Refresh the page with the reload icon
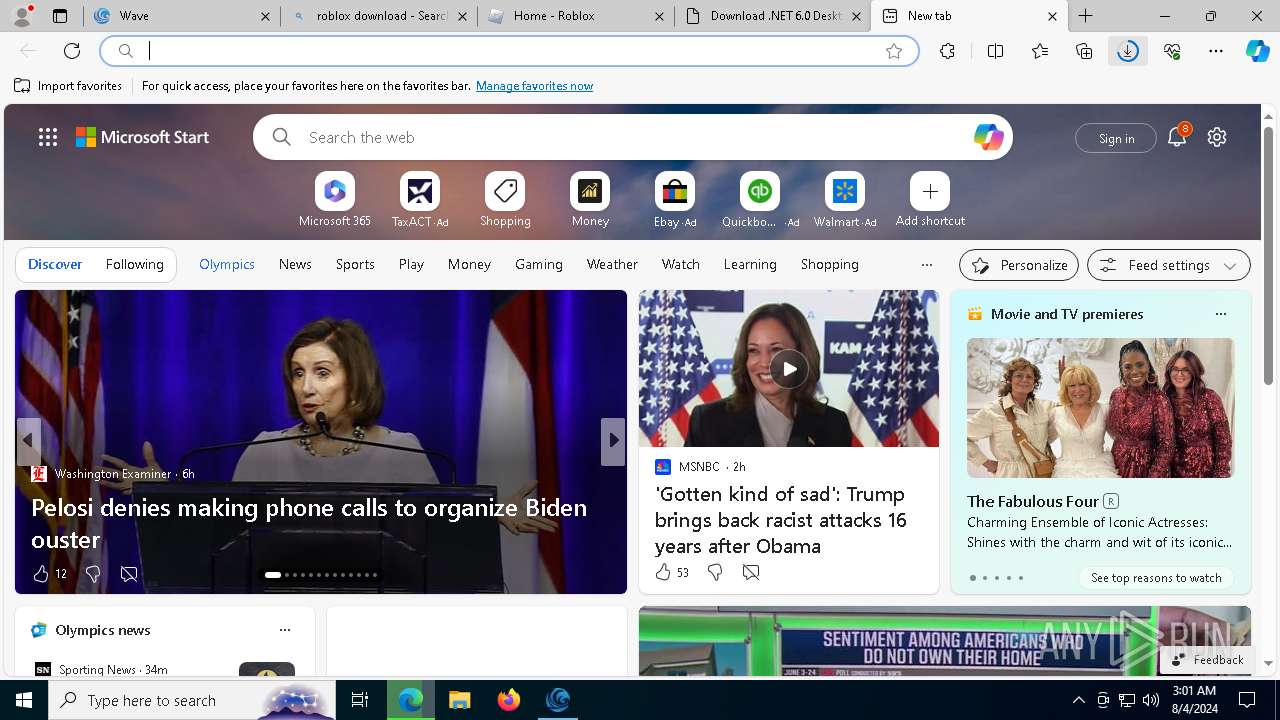The width and height of the screenshot is (1280, 720). pos(72,51)
